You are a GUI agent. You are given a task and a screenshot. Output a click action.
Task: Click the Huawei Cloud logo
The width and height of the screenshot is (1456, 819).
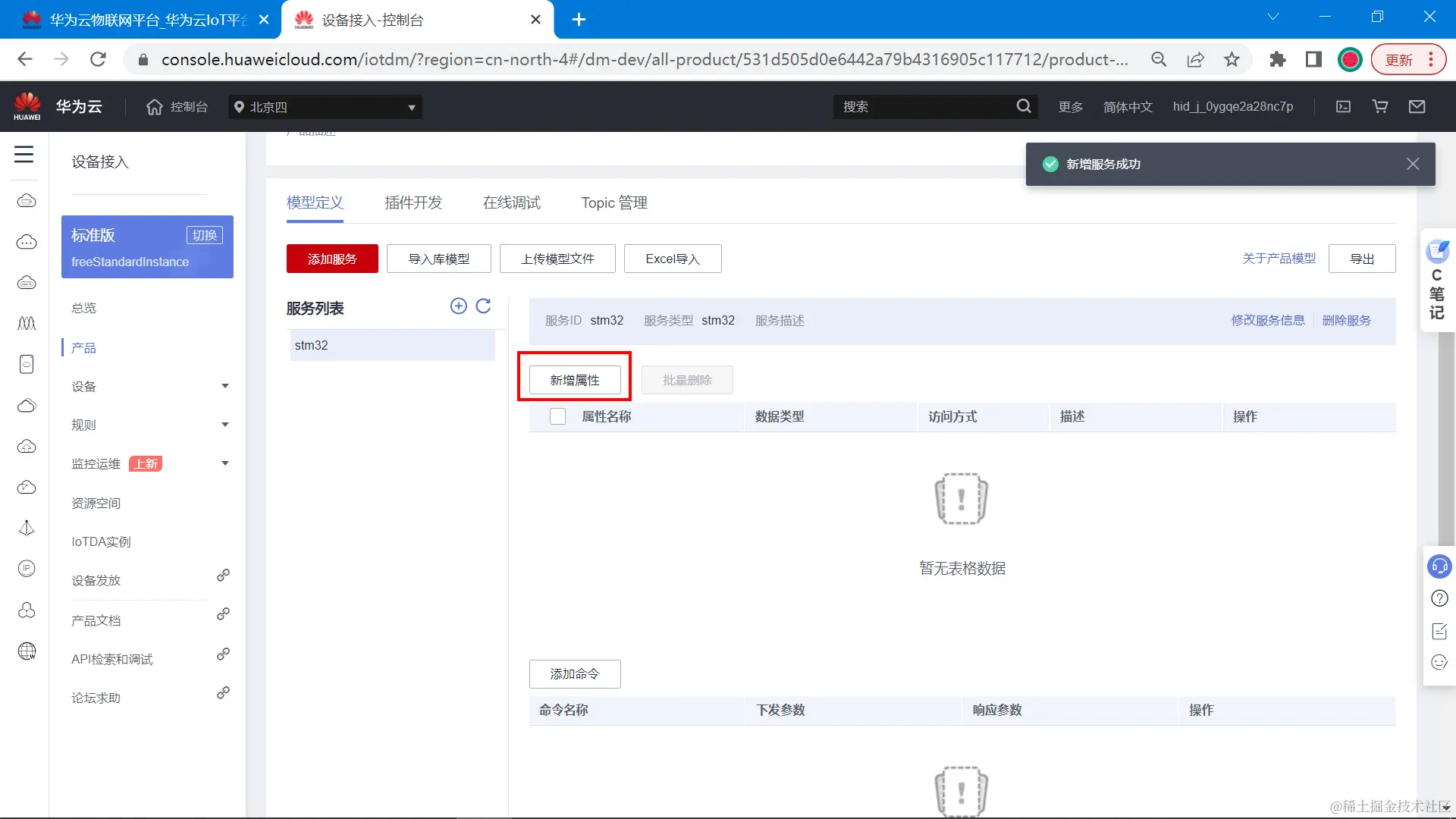point(27,106)
